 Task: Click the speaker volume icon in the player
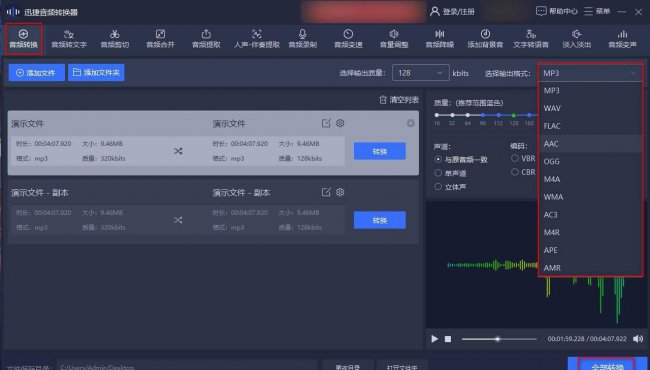[x=638, y=339]
